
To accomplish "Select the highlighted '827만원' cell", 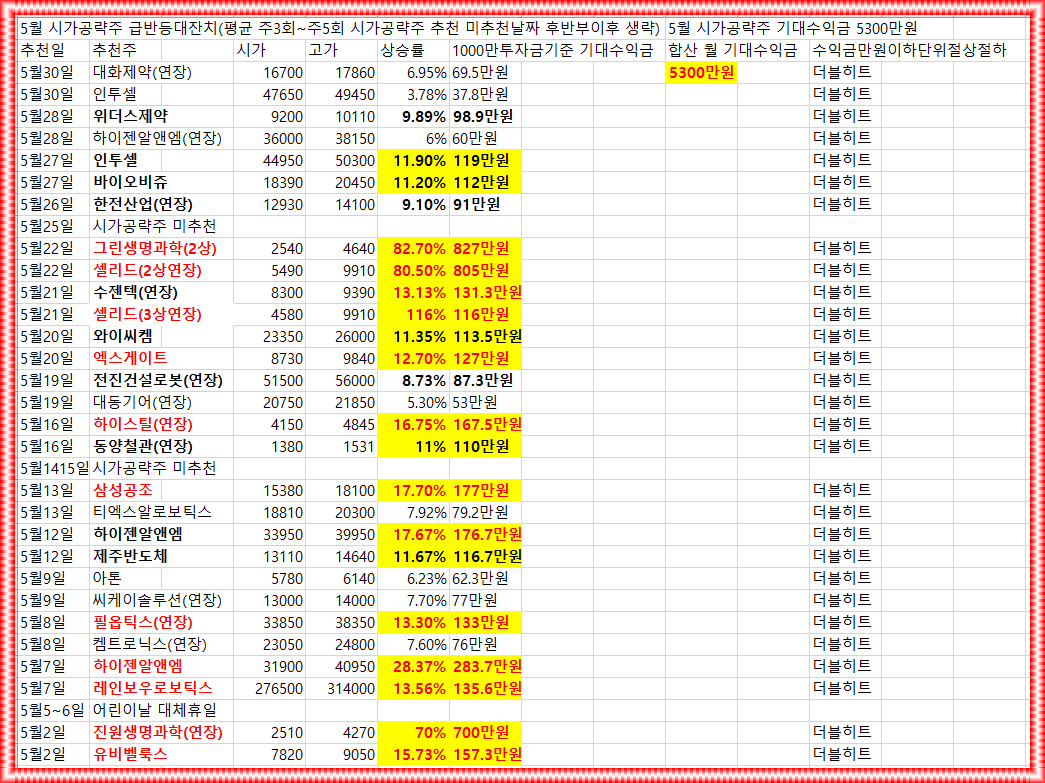I will (x=485, y=248).
